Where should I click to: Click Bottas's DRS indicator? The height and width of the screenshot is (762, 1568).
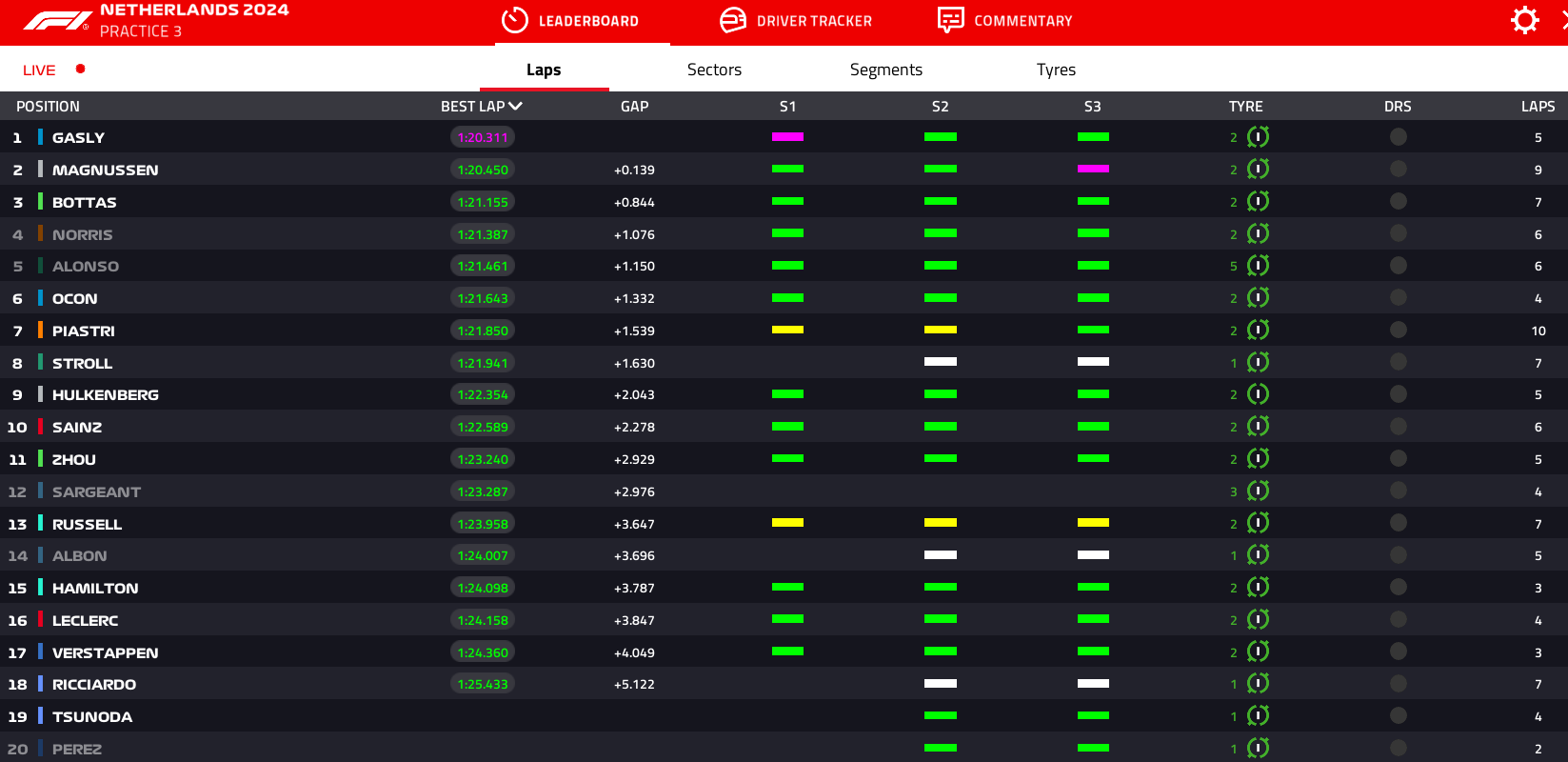(x=1398, y=202)
